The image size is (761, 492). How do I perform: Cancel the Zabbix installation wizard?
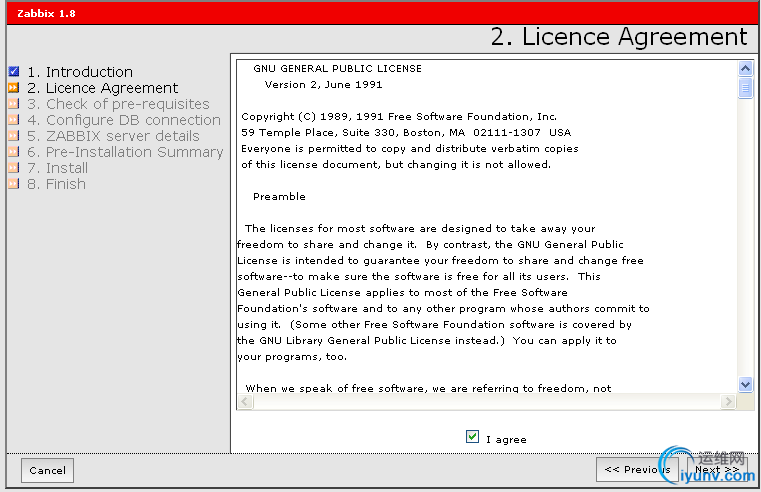(48, 470)
